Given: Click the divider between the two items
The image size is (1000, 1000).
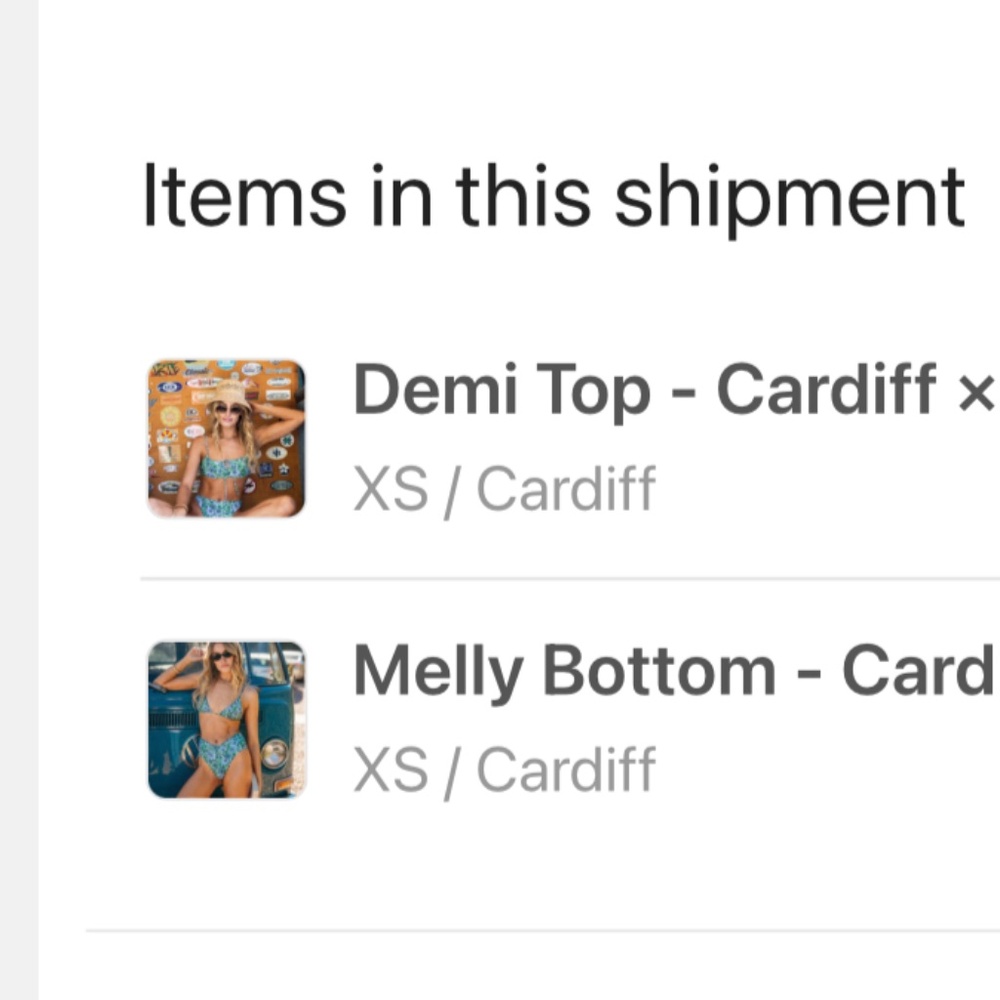Looking at the screenshot, I should point(570,578).
